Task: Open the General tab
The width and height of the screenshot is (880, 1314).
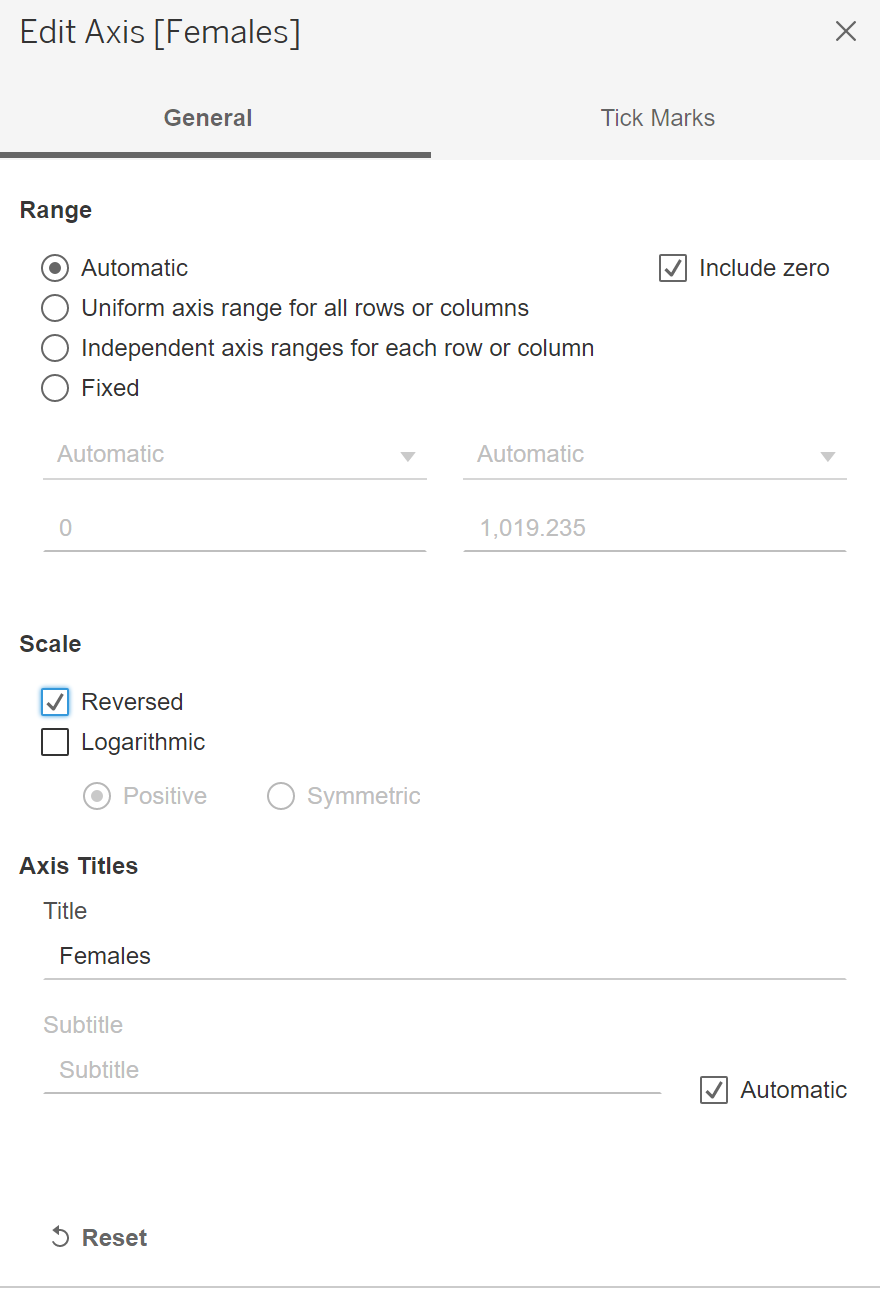Action: click(x=208, y=118)
